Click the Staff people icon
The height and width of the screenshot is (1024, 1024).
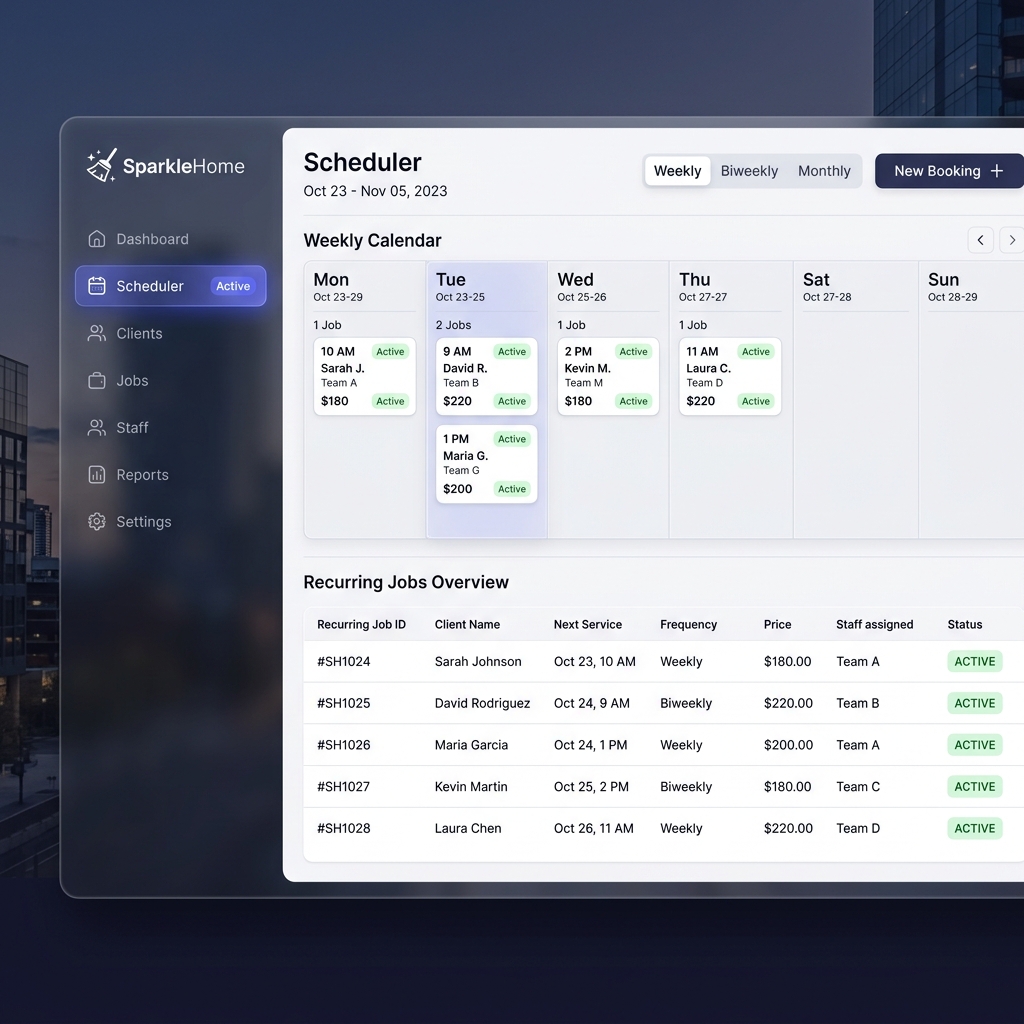(97, 428)
